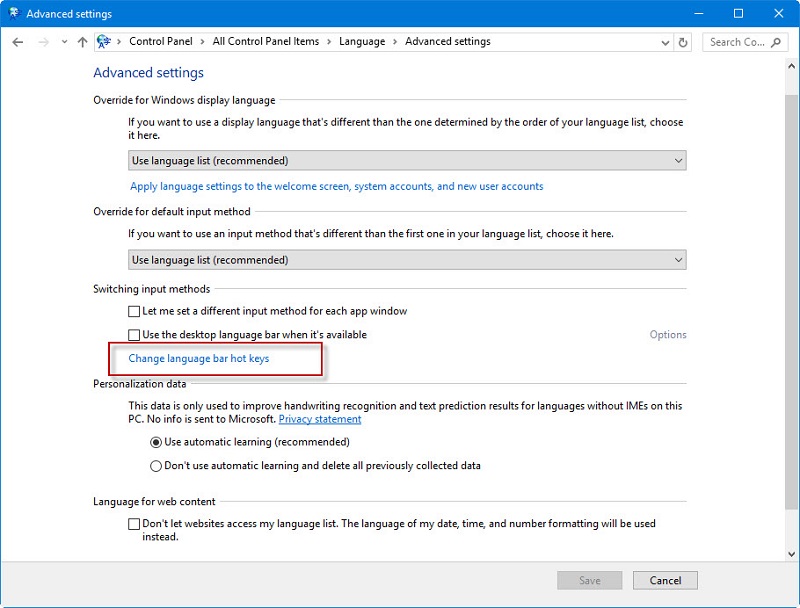Navigate to All Control Panel Items breadcrumb

click(x=265, y=42)
